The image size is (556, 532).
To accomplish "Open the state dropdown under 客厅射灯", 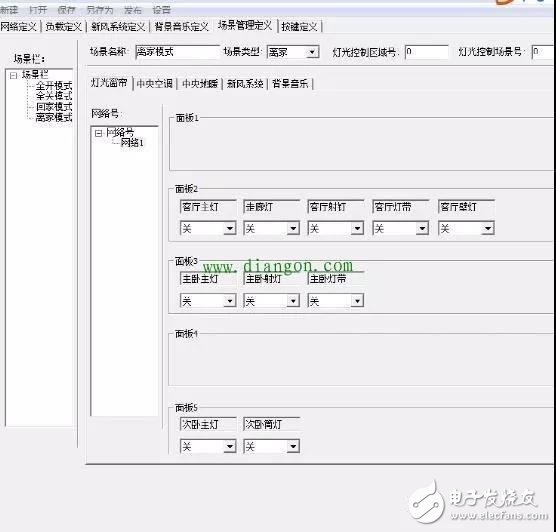I will [357, 228].
